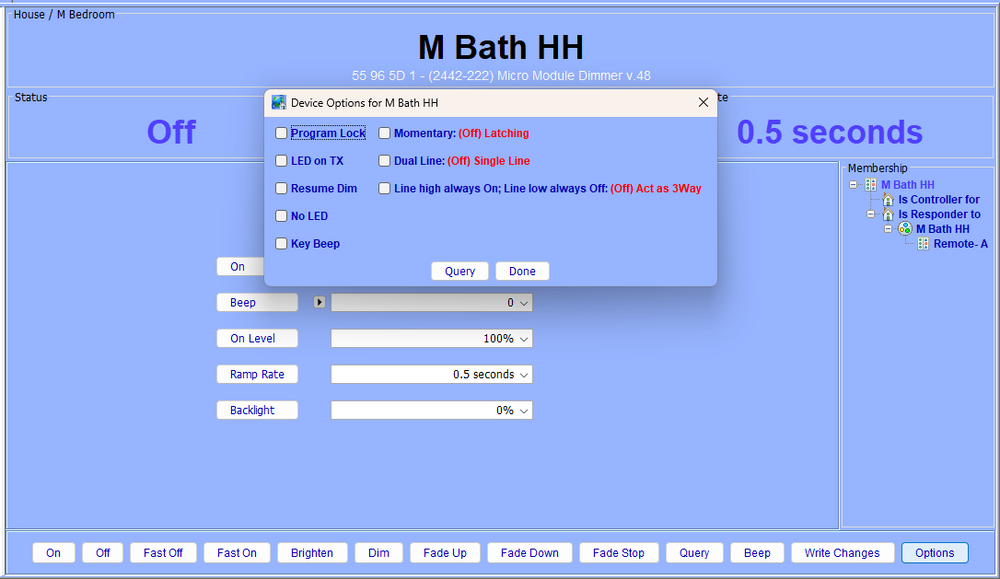The width and height of the screenshot is (1000, 579).
Task: Click the Dim button in bottom bar
Action: click(379, 553)
